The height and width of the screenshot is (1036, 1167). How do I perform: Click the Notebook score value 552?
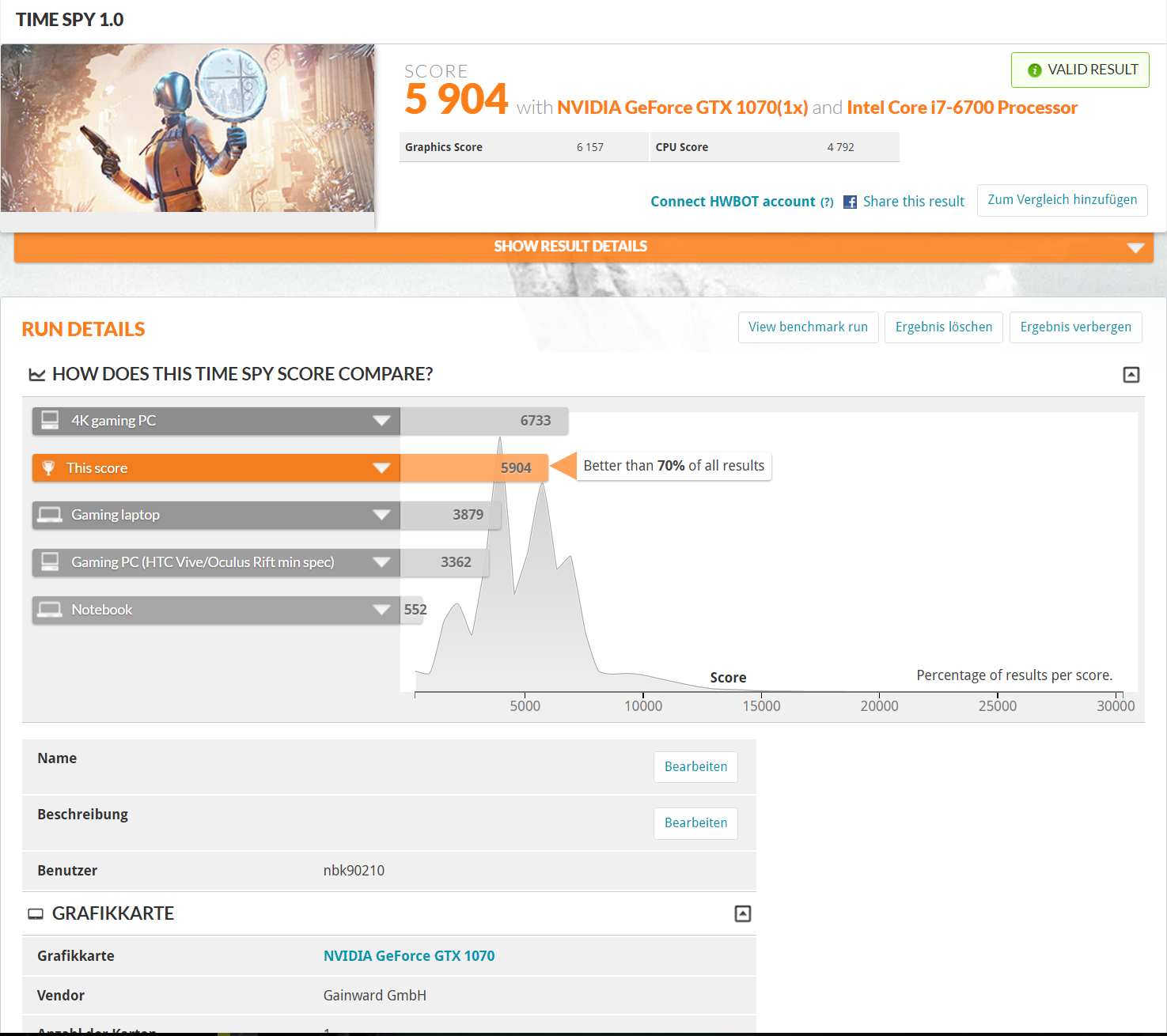(x=415, y=610)
